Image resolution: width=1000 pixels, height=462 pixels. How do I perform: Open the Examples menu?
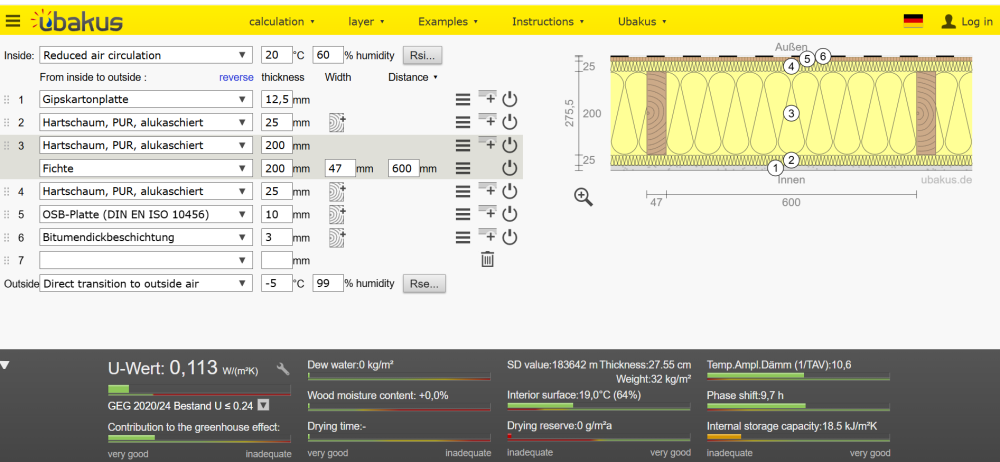447,21
